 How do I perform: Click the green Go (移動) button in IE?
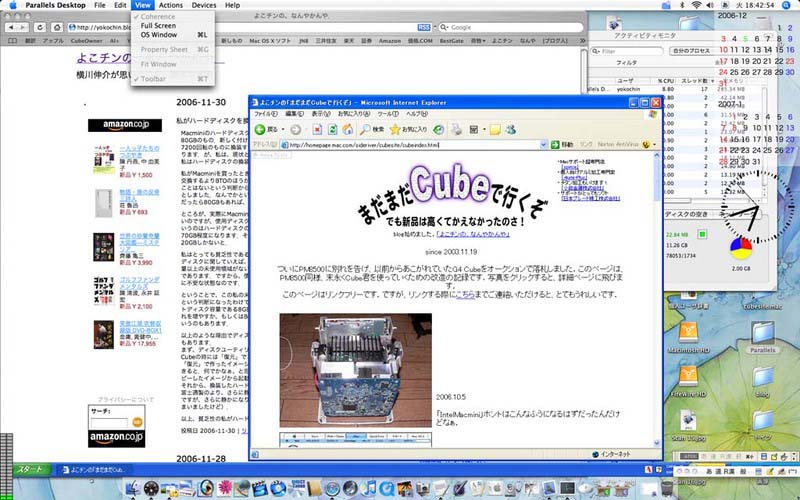pos(562,145)
